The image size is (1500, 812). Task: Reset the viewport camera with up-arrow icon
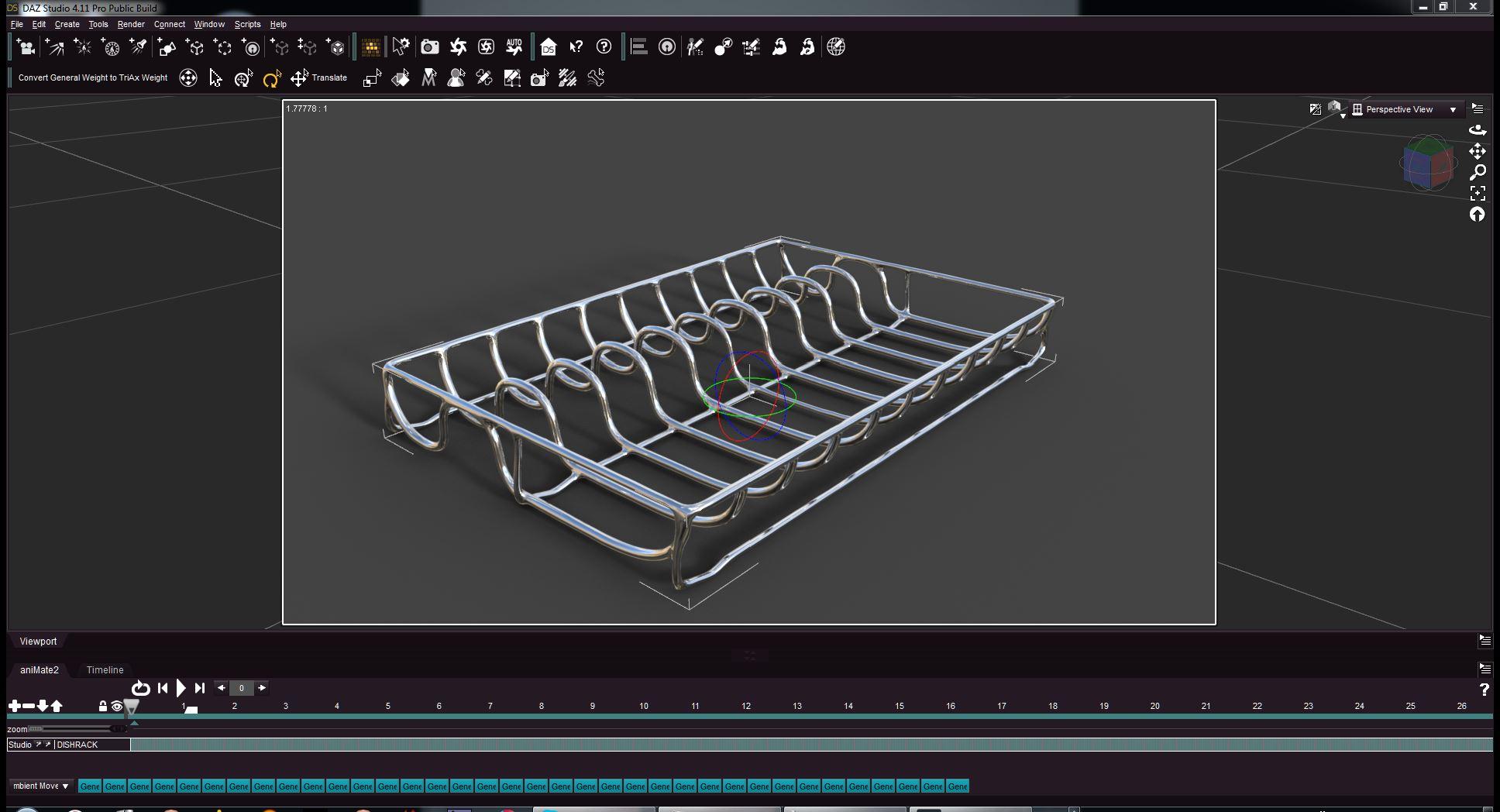click(1478, 215)
